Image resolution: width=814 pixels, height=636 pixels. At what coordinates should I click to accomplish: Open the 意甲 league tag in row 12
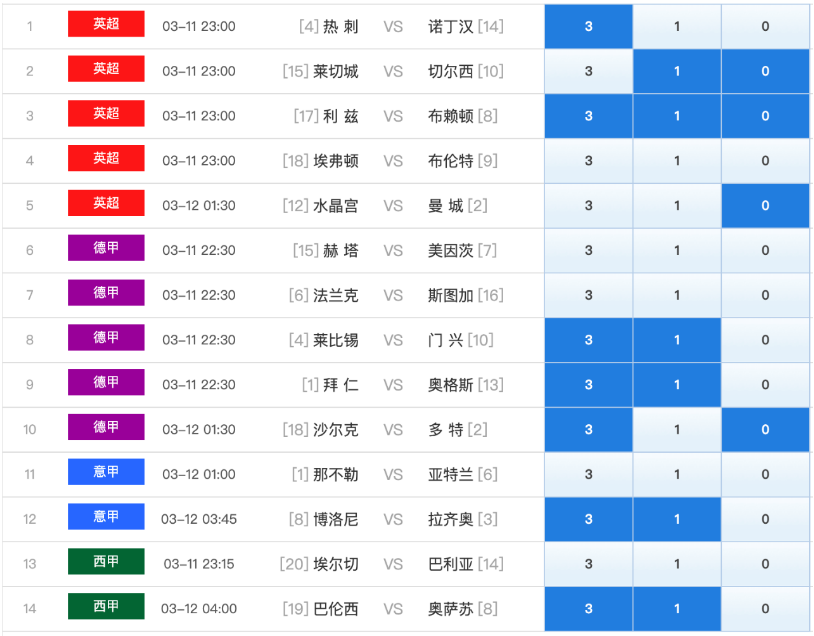coord(106,517)
